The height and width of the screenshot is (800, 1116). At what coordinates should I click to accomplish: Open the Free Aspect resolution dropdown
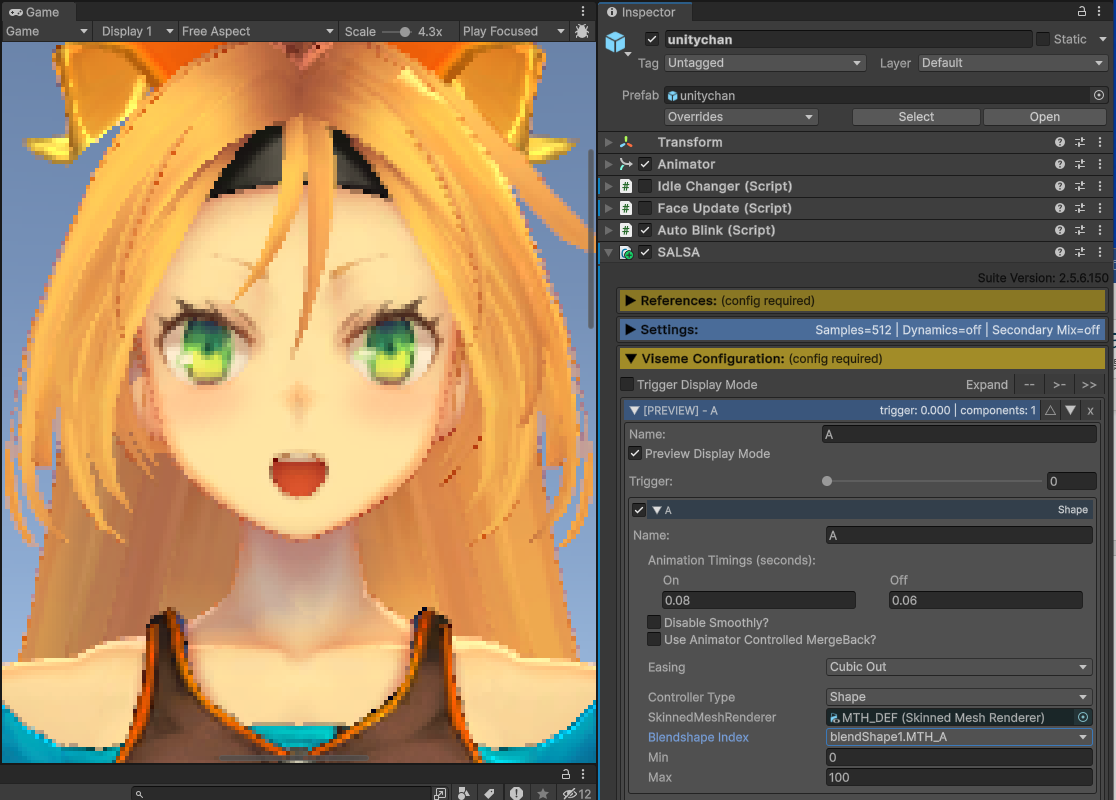pyautogui.click(x=257, y=31)
